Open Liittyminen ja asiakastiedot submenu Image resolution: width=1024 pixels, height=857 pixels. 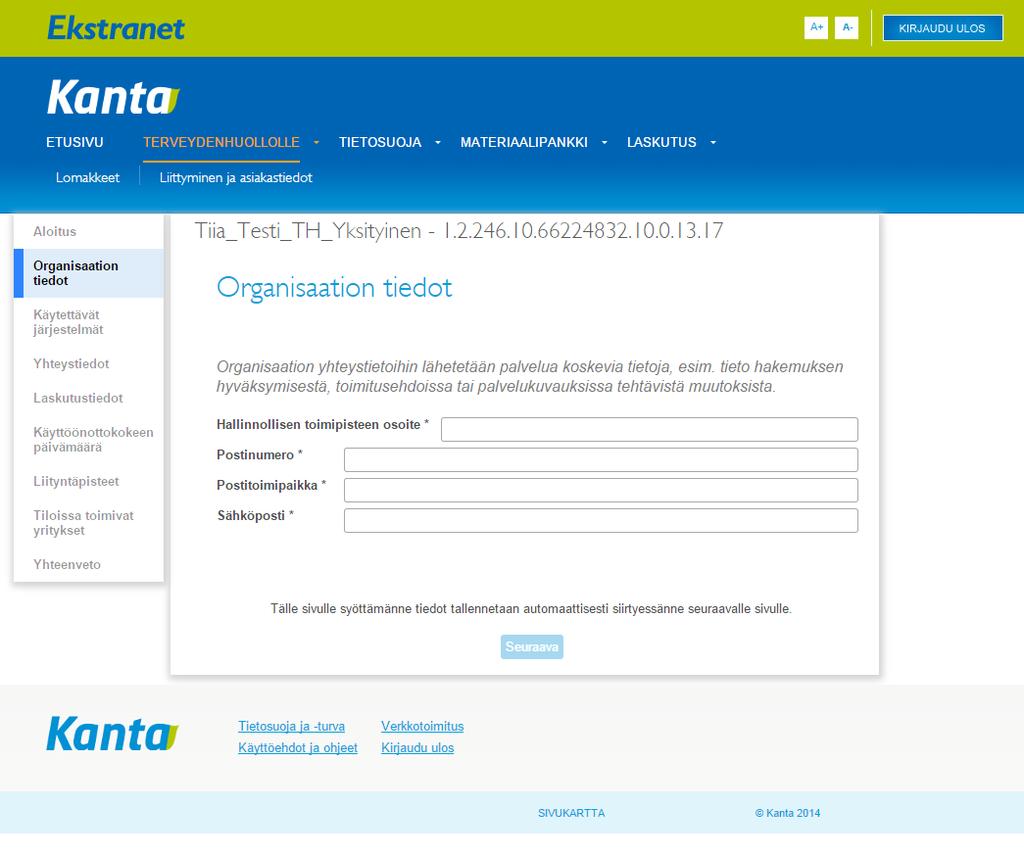pos(236,178)
